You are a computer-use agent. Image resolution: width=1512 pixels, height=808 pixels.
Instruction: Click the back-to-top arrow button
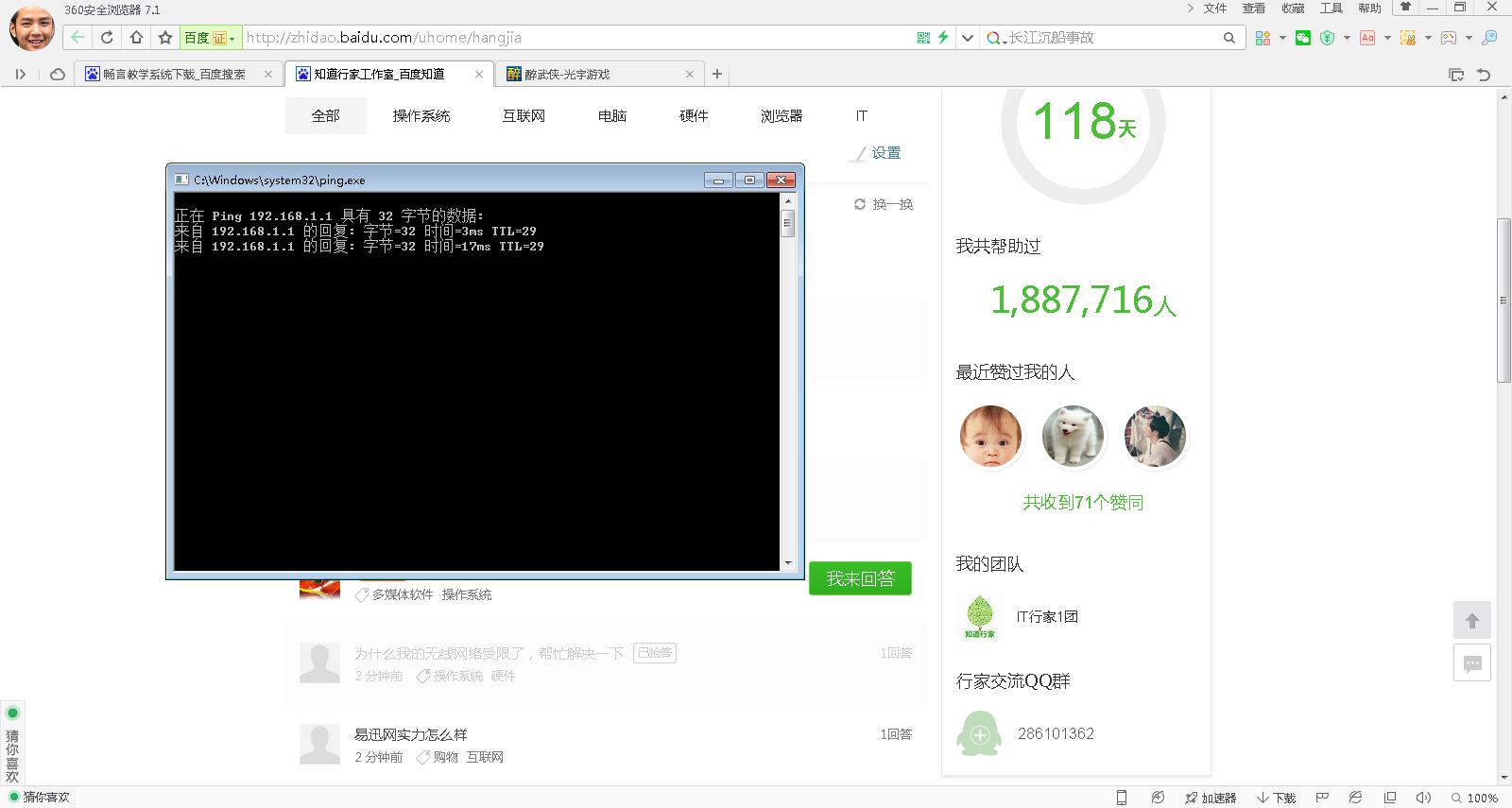click(1472, 621)
